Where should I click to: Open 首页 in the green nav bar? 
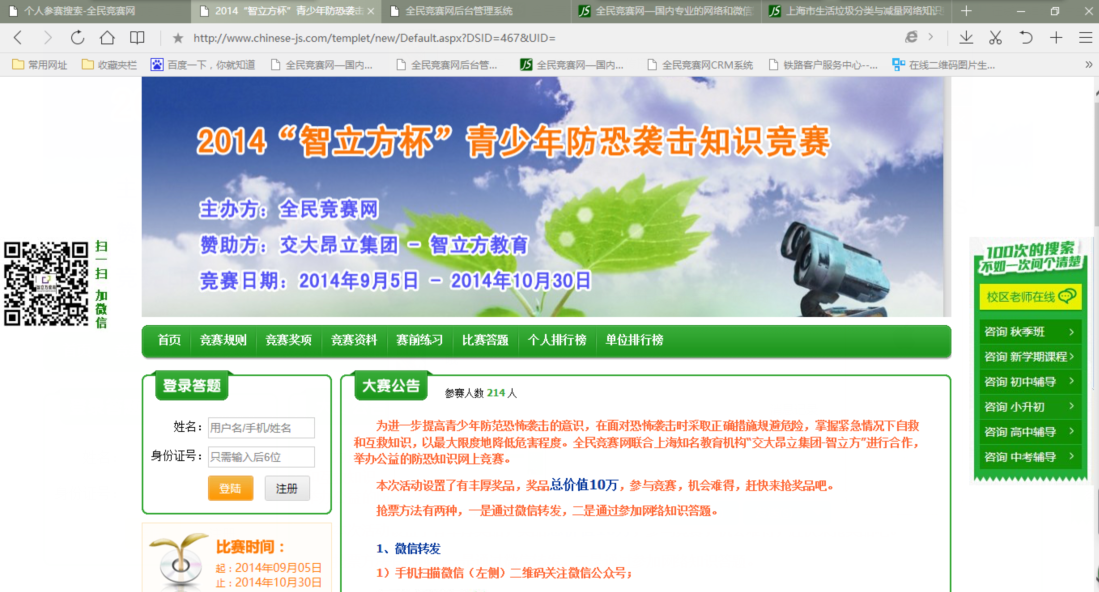pos(169,340)
